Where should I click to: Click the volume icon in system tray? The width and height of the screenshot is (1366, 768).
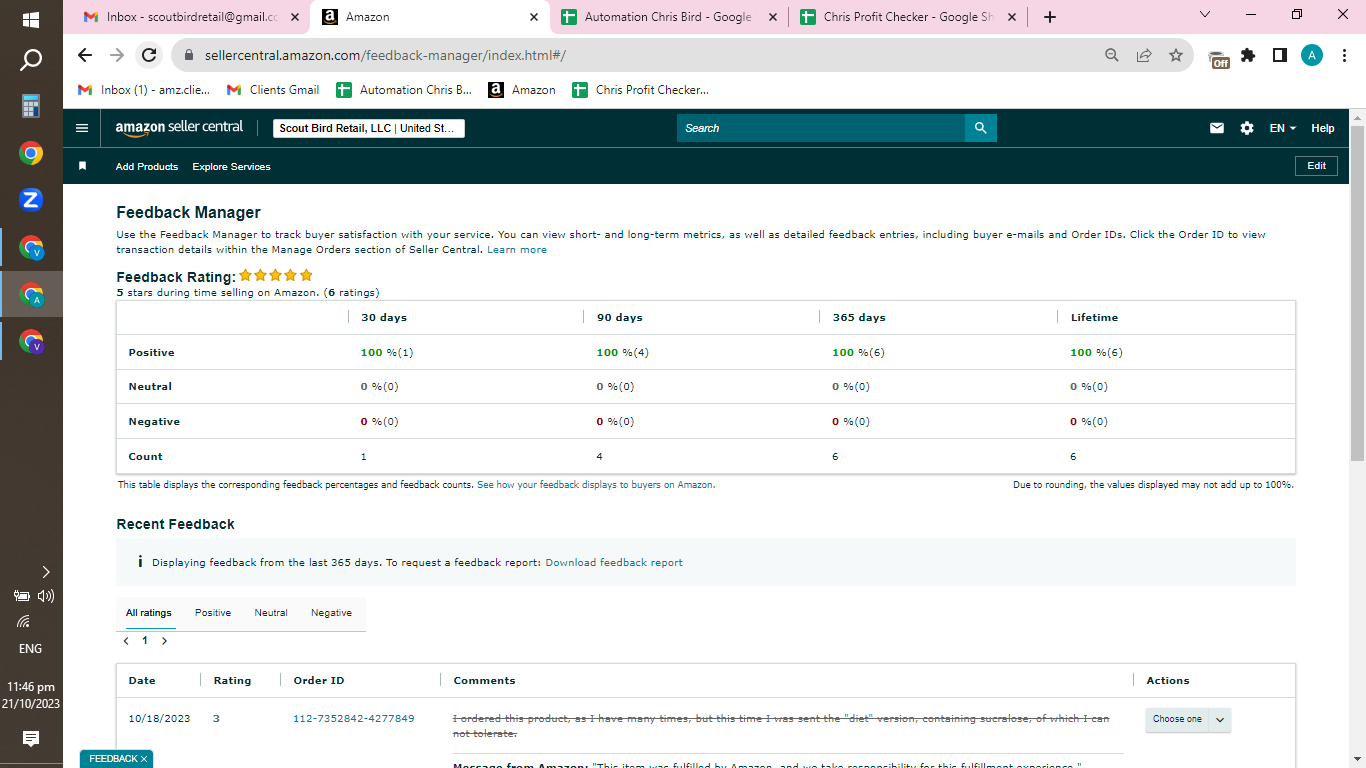46,596
